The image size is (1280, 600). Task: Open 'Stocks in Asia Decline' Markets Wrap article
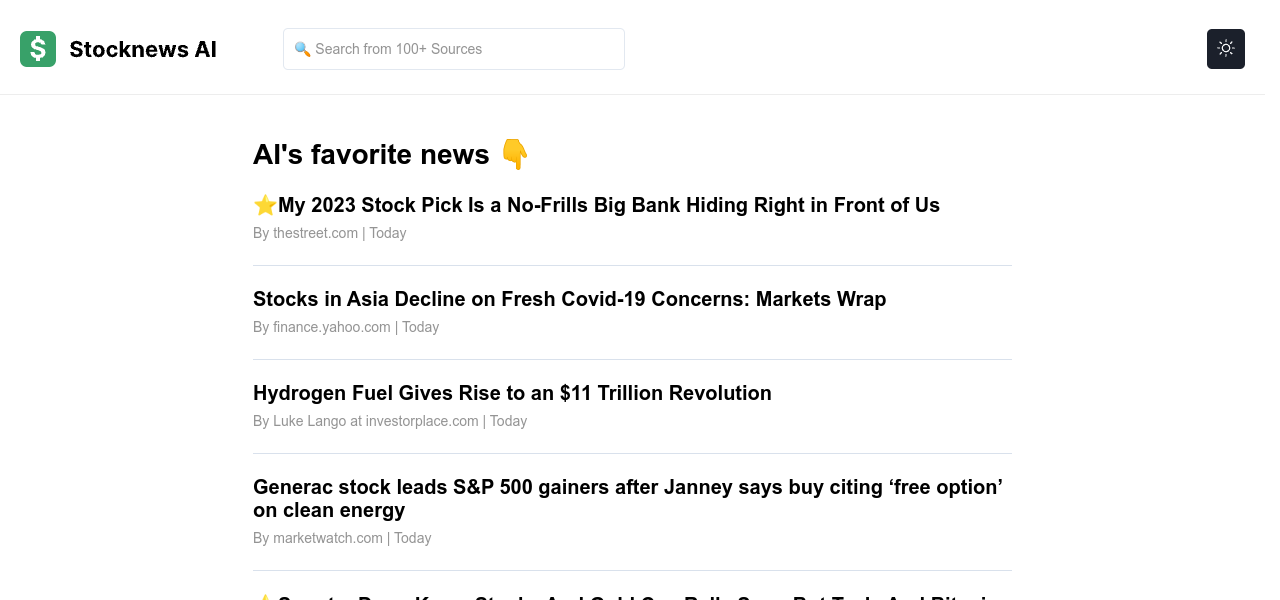coord(569,299)
